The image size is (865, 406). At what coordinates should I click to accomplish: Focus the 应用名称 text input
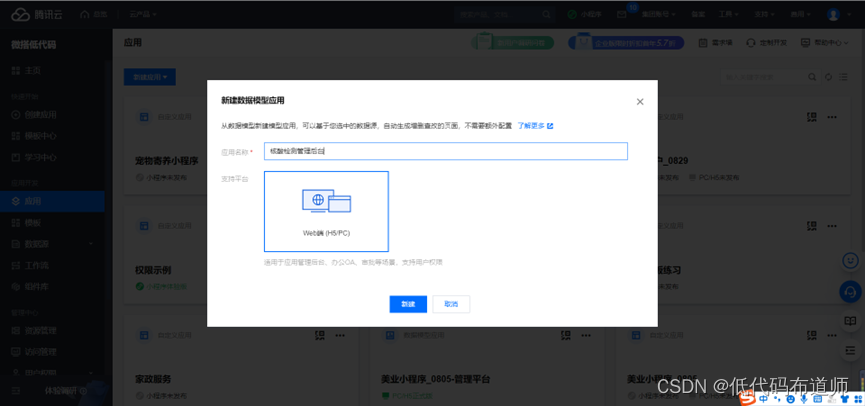click(x=445, y=151)
